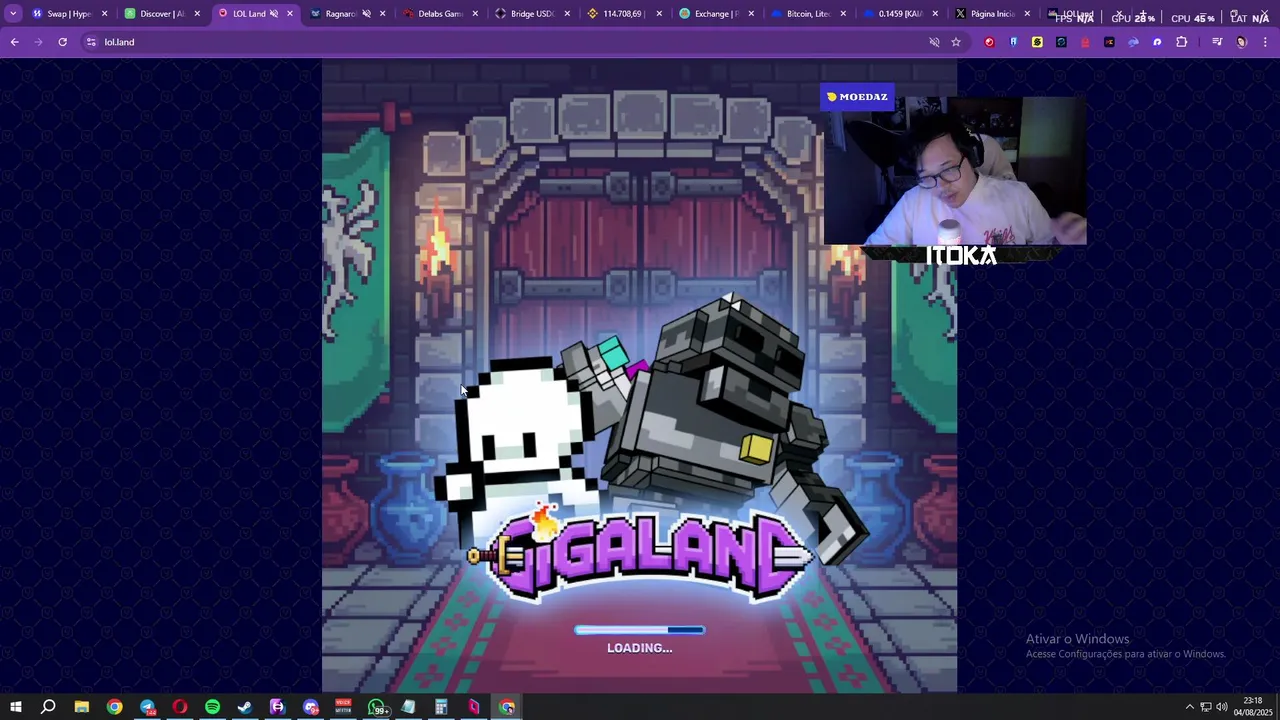Switch to the Bridge USDC tab
This screenshot has width=1280, height=720.
(x=533, y=14)
